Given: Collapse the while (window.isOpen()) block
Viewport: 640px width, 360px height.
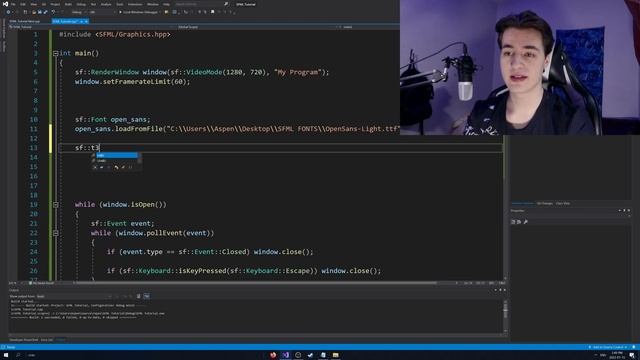Looking at the screenshot, I should point(56,205).
